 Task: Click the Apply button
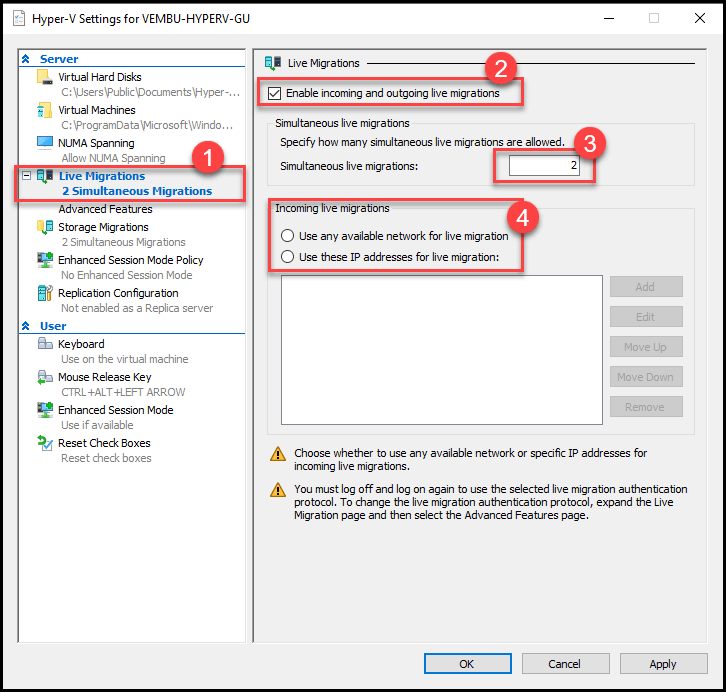[x=663, y=664]
